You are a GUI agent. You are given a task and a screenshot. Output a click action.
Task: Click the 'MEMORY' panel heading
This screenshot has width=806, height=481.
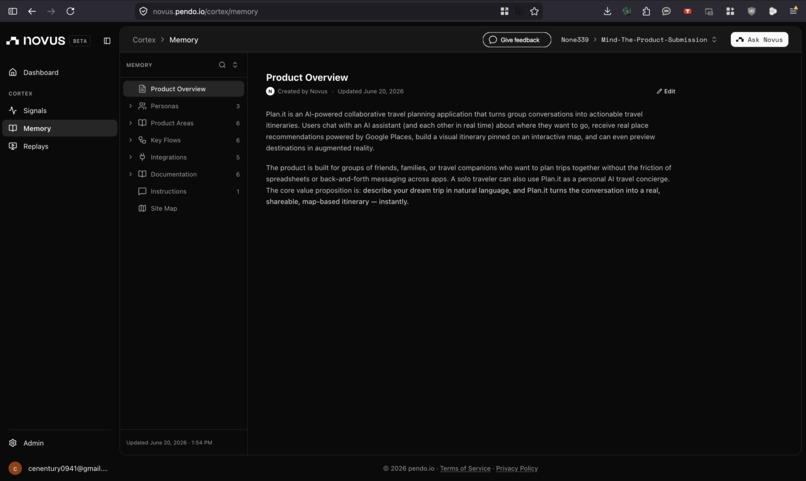tap(139, 65)
